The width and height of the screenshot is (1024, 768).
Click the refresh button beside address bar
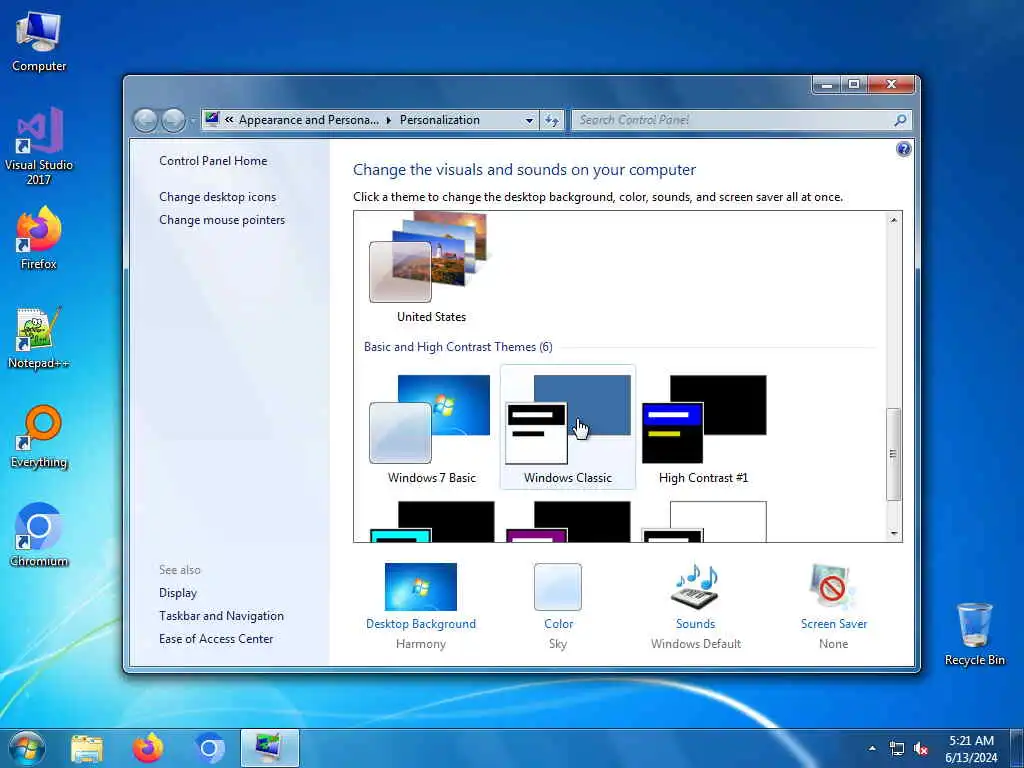(x=552, y=120)
